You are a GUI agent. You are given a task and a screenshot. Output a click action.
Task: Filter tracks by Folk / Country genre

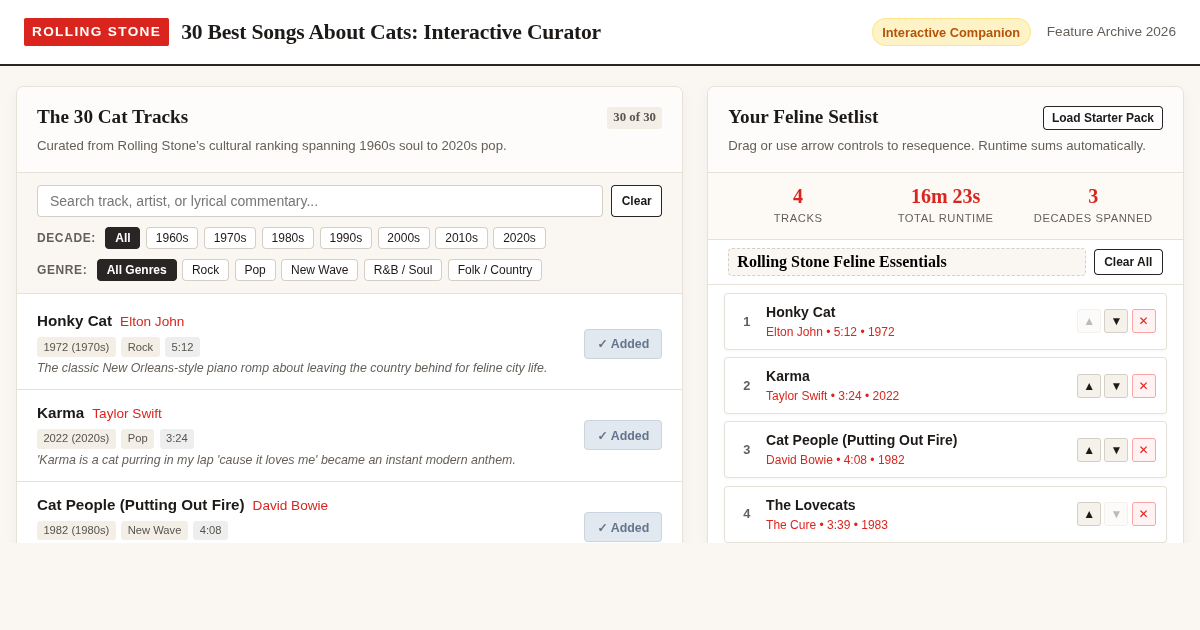[x=495, y=270]
